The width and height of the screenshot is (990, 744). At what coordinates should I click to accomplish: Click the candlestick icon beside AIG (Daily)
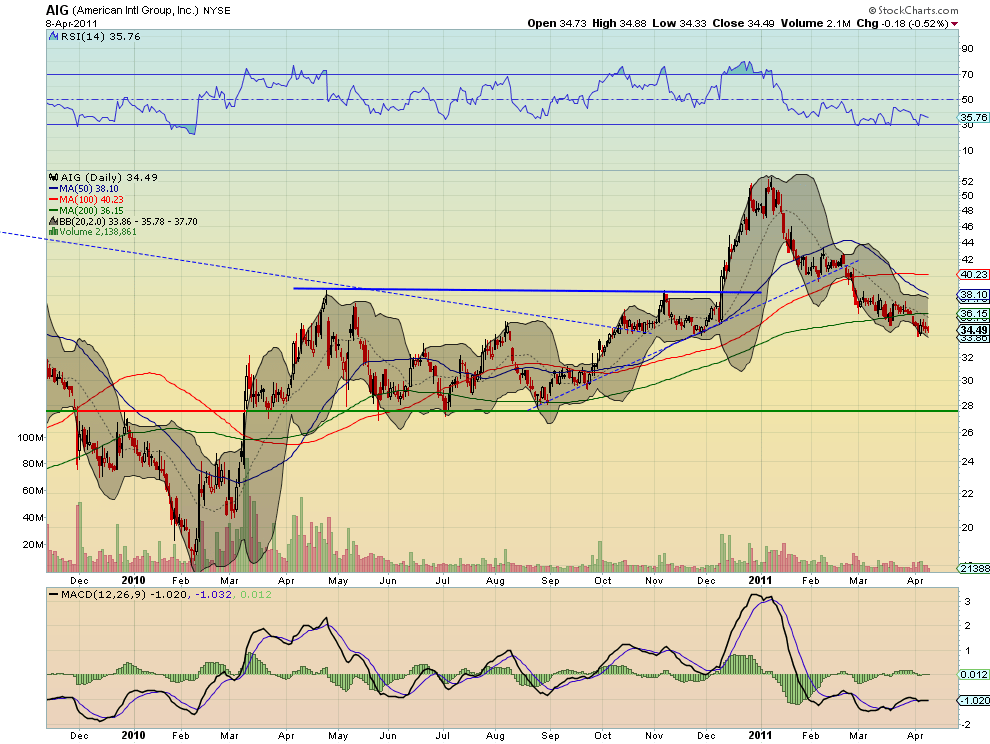pos(54,177)
